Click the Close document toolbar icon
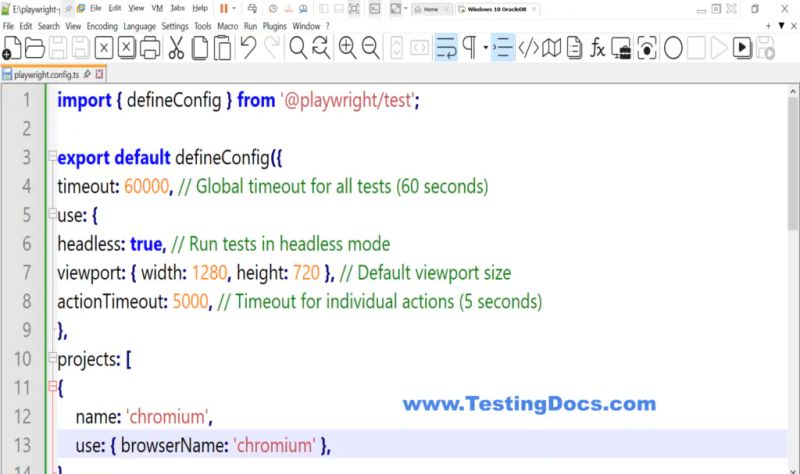The height and width of the screenshot is (474, 800). point(104,48)
